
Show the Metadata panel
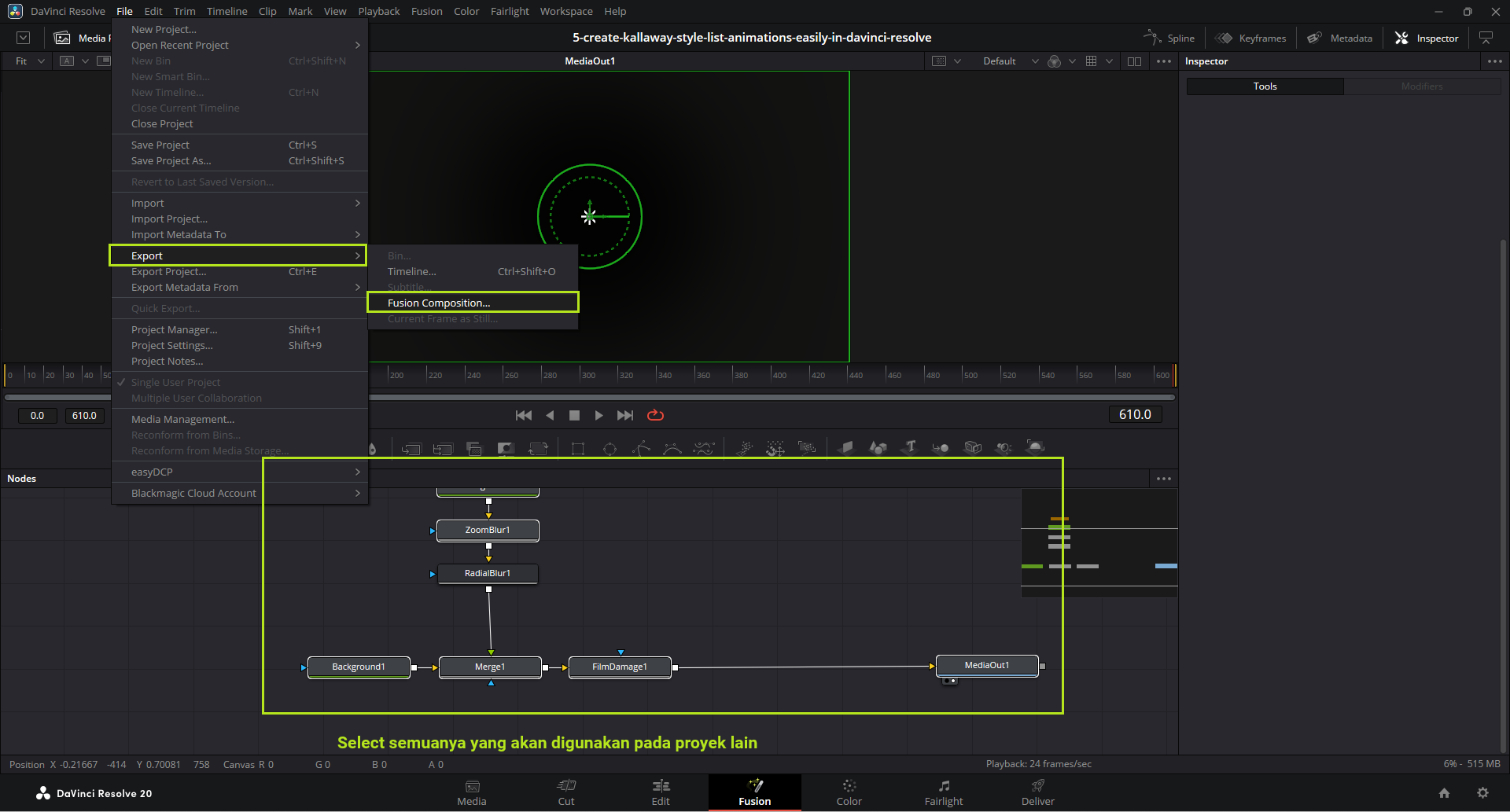tap(1340, 38)
